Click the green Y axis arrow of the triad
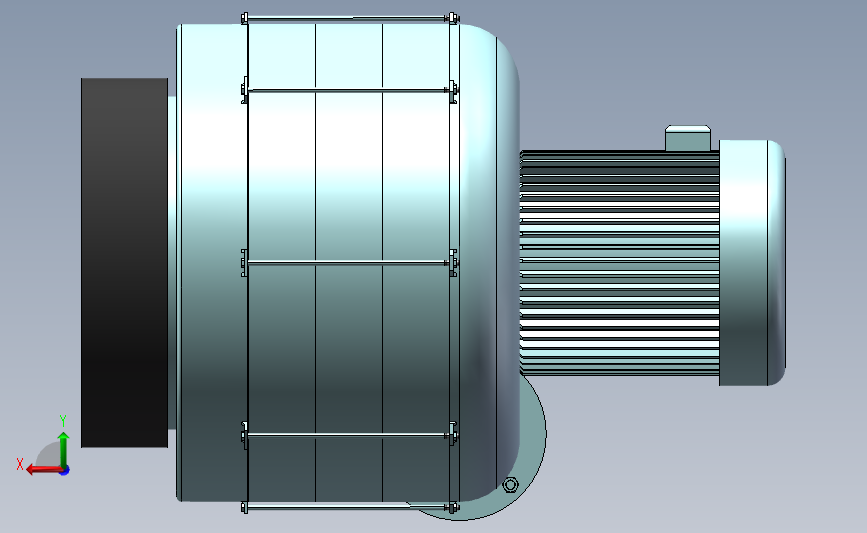 tap(64, 450)
